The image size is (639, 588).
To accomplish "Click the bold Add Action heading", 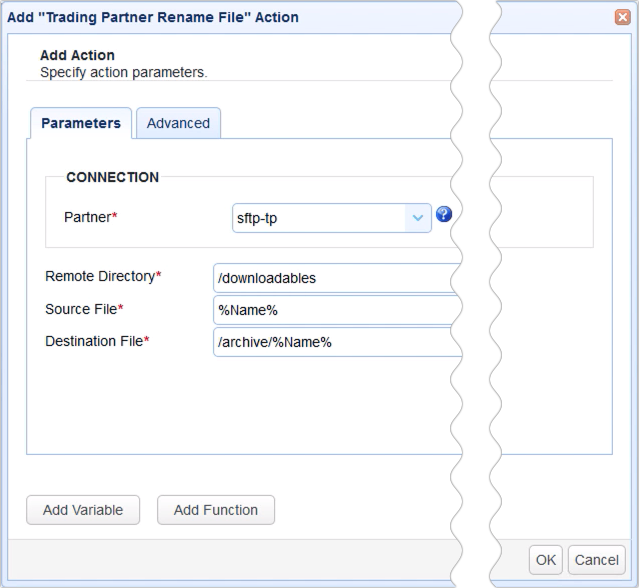I will click(x=77, y=55).
